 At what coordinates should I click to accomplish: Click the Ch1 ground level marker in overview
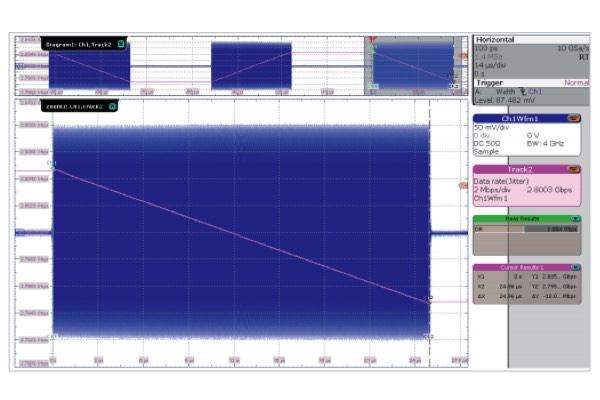click(20, 66)
